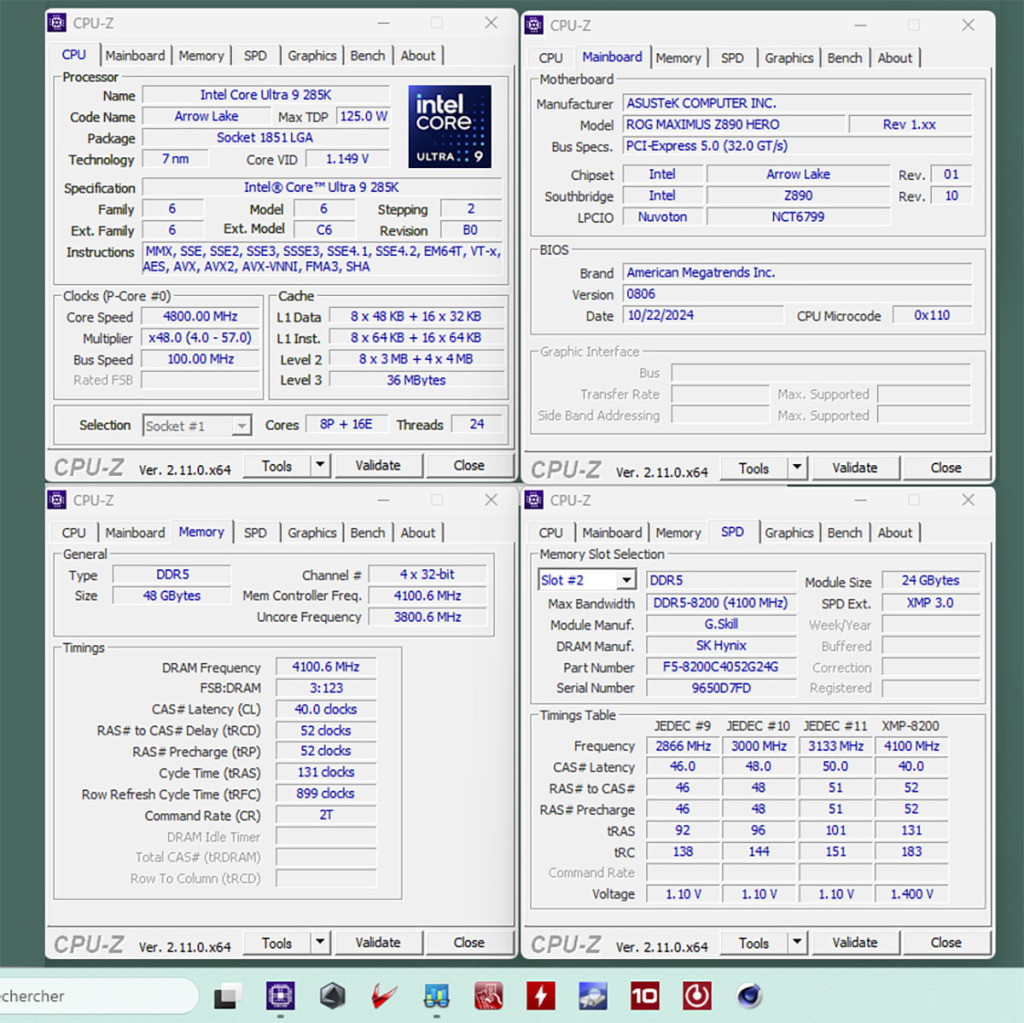
Task: Click the Core Speed value 4800.00 MHz
Action: pyautogui.click(x=200, y=316)
